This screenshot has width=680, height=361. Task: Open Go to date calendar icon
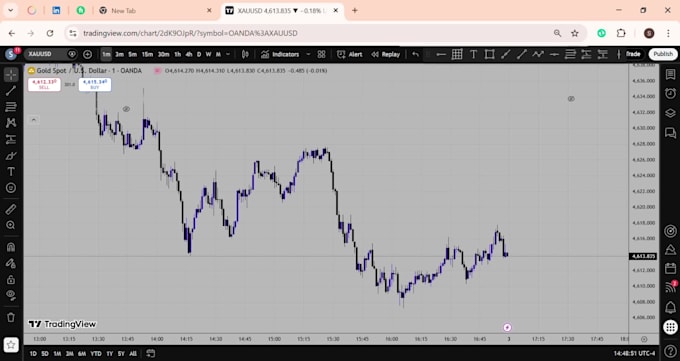[x=150, y=353]
